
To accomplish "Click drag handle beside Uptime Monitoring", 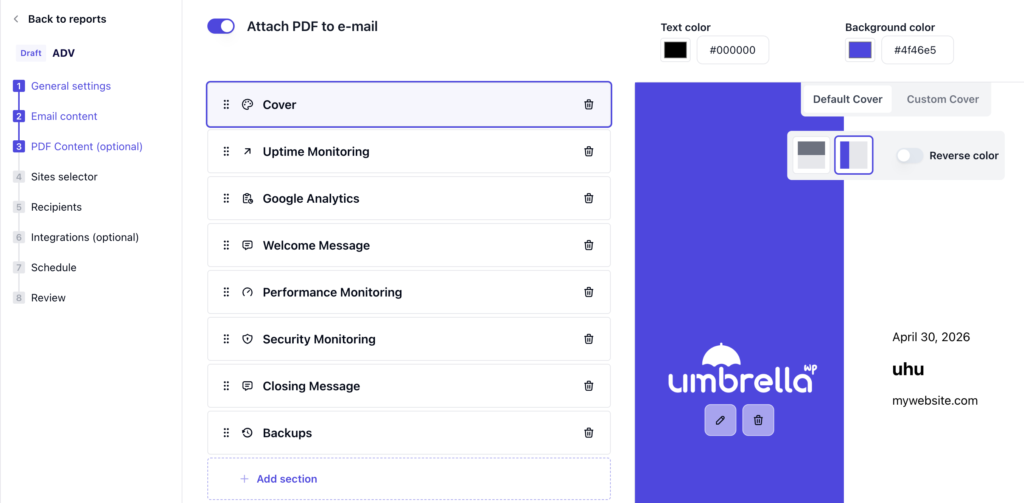I will (227, 152).
